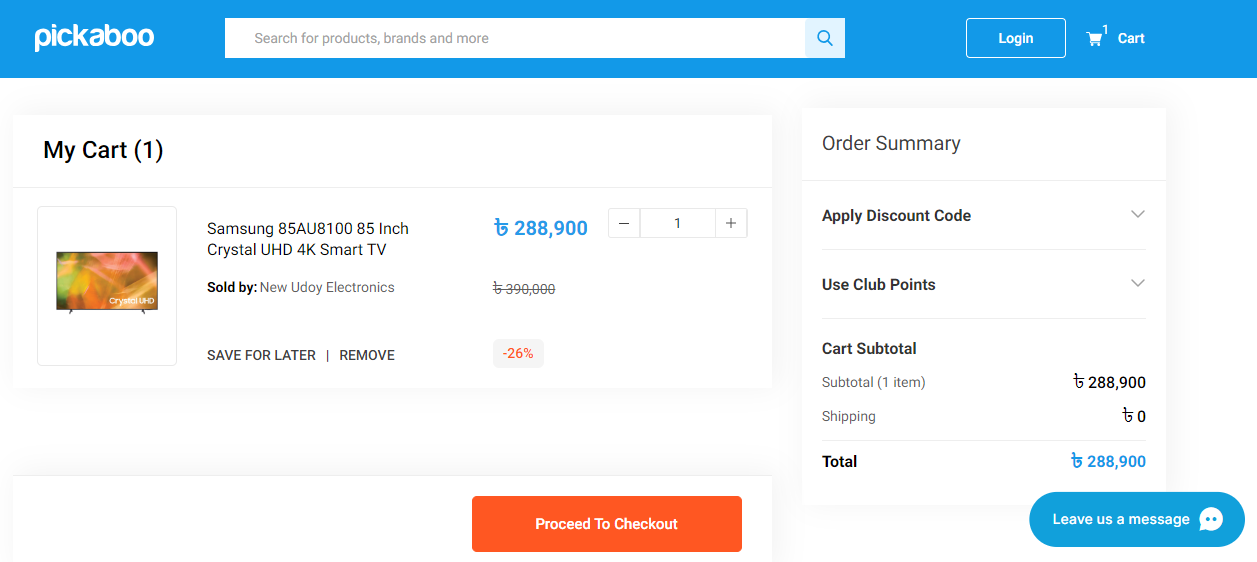The width and height of the screenshot is (1257, 562).
Task: Visit seller New Udoy Electronics
Action: click(327, 287)
